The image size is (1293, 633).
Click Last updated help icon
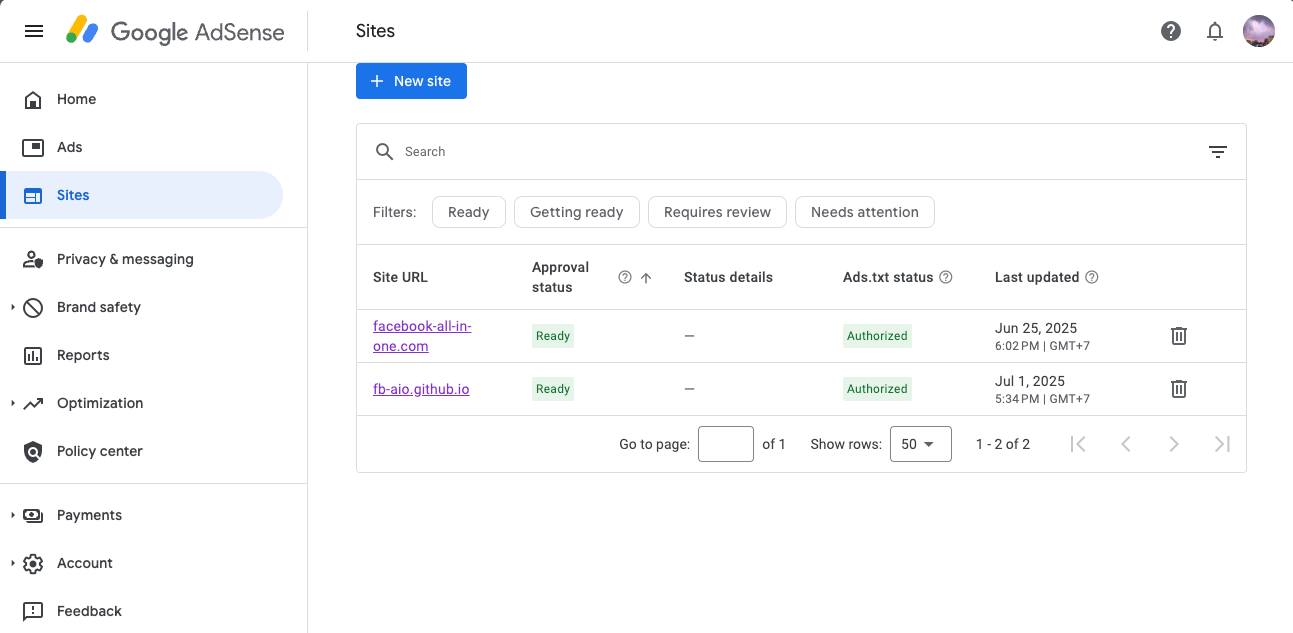click(1092, 277)
